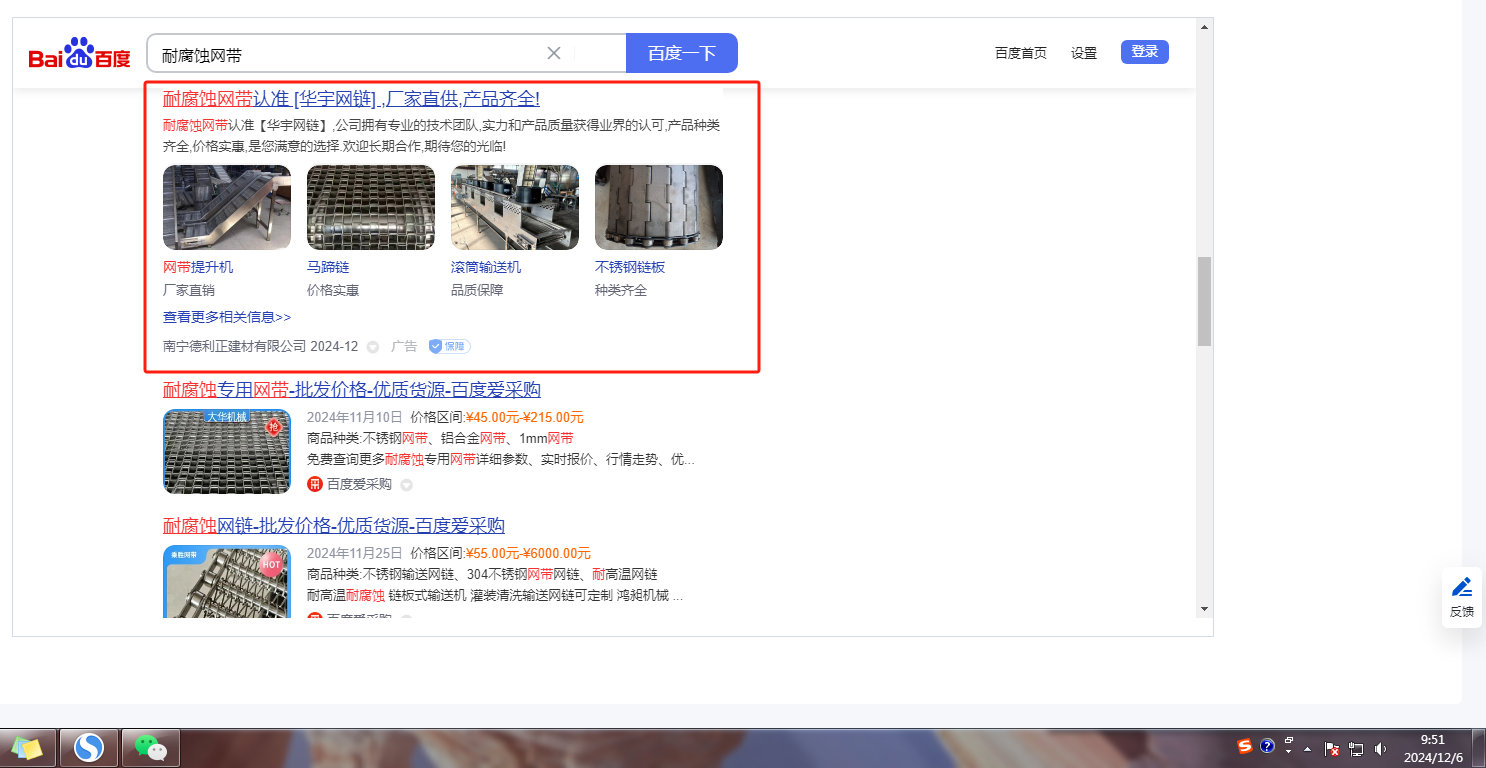Open the 网带提升机 link
1486x768 pixels.
pyautogui.click(x=198, y=267)
